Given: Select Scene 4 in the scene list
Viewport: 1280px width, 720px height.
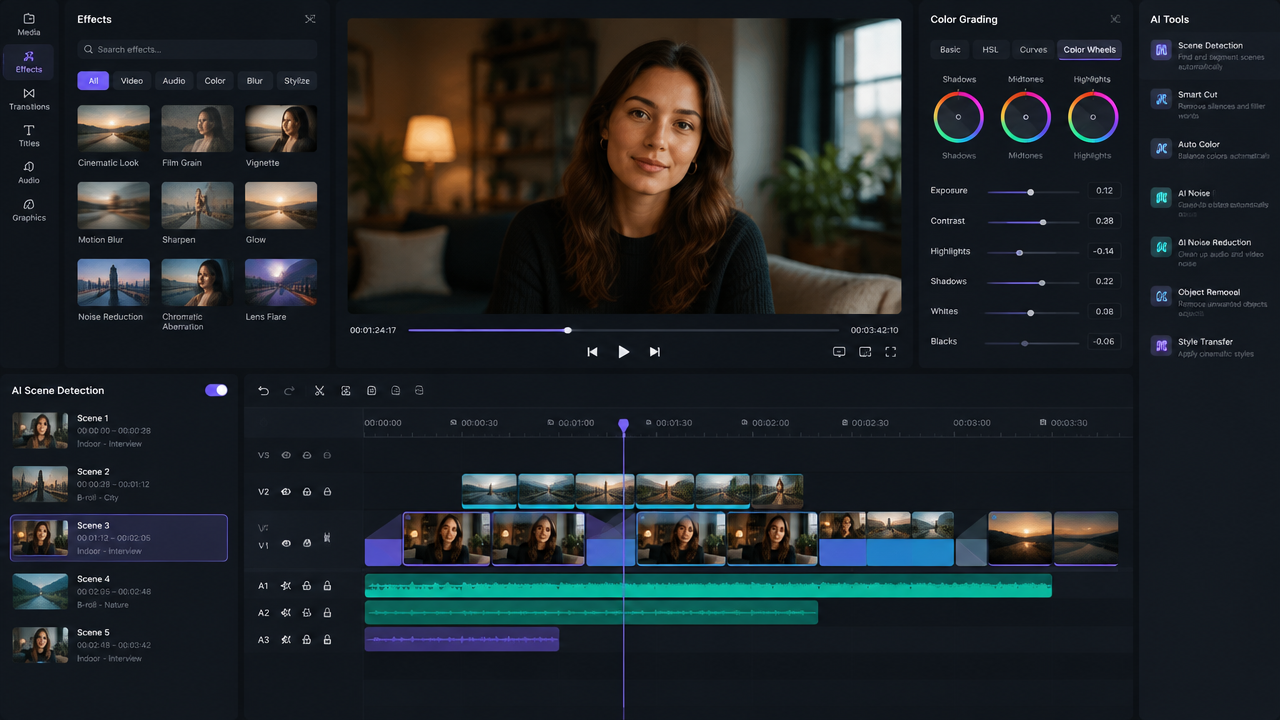Looking at the screenshot, I should coord(119,591).
